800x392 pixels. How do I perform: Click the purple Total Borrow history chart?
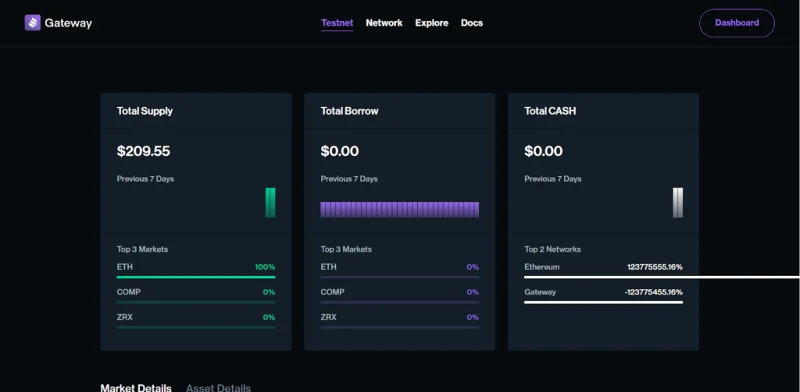point(400,210)
